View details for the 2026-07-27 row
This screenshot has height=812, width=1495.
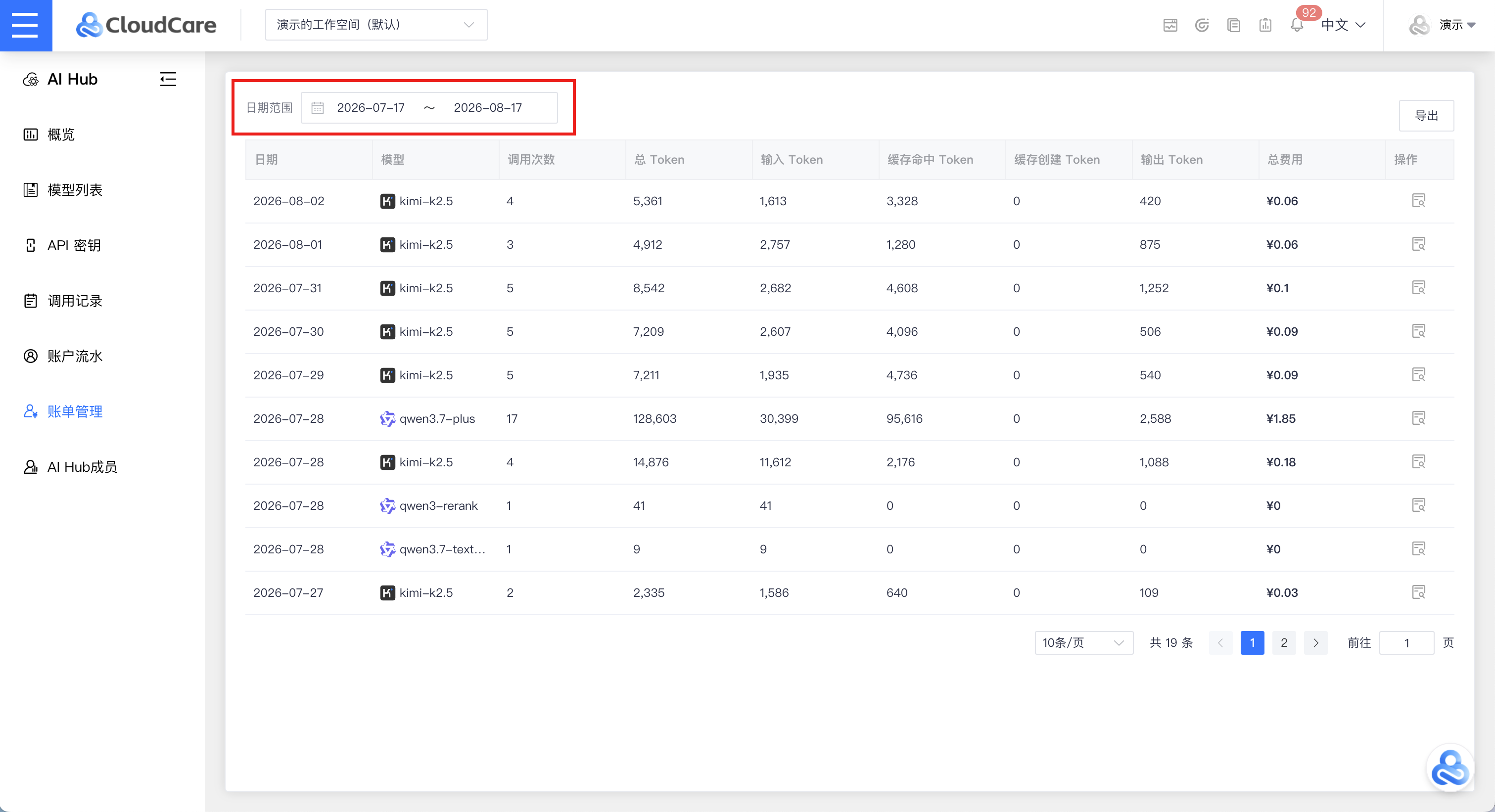[1418, 592]
